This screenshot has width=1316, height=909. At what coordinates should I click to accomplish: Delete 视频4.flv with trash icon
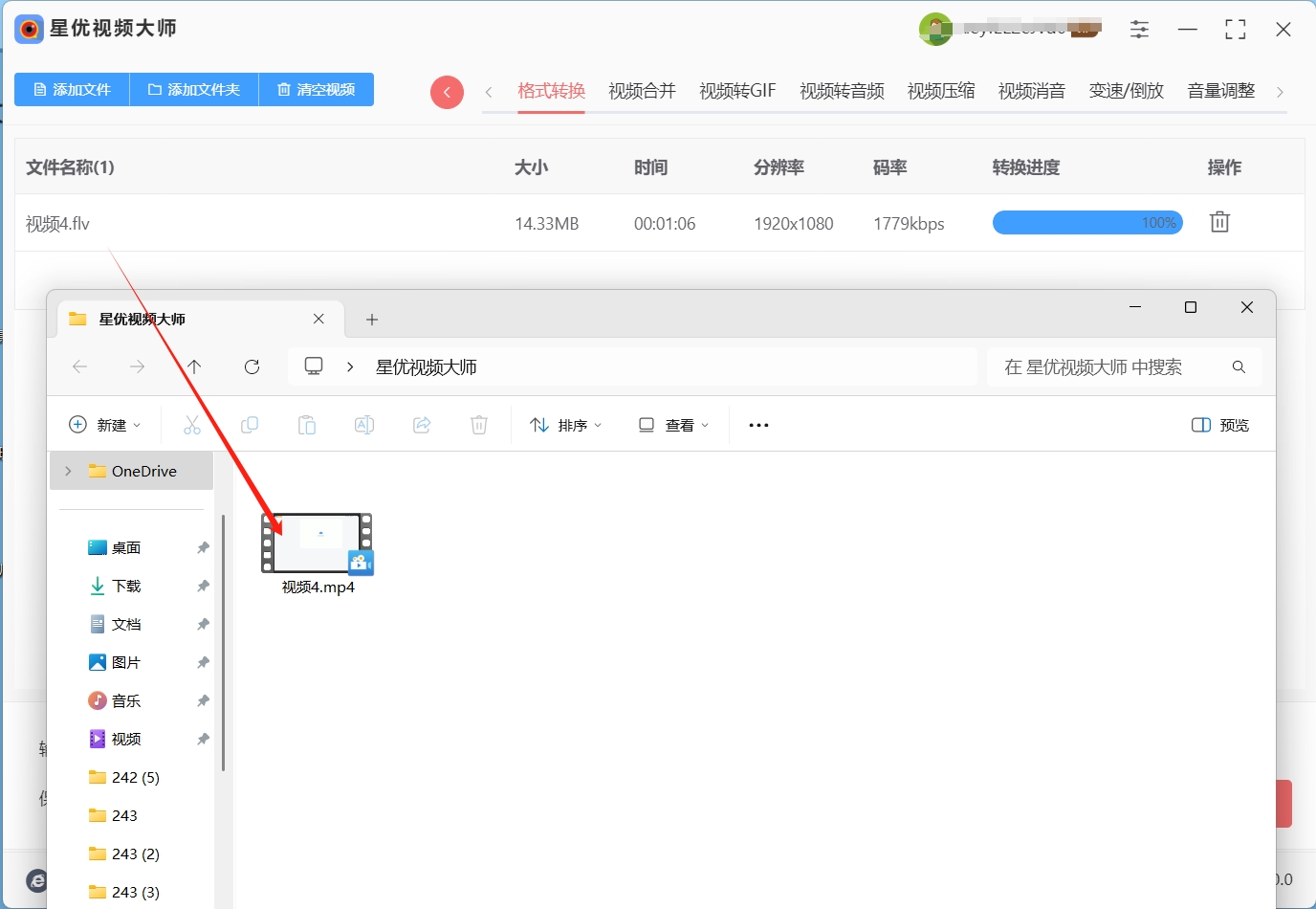[1219, 222]
